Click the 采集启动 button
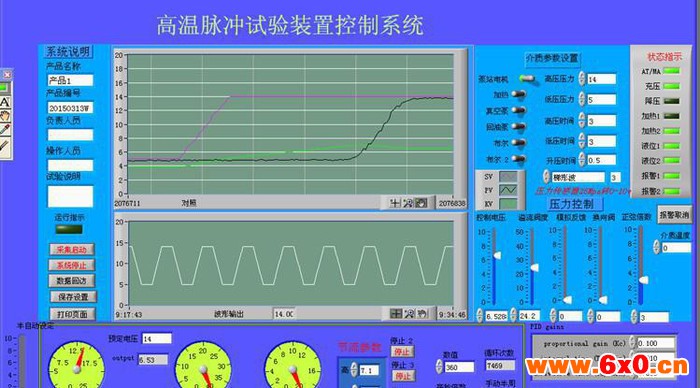The image size is (700, 388). (x=71, y=250)
